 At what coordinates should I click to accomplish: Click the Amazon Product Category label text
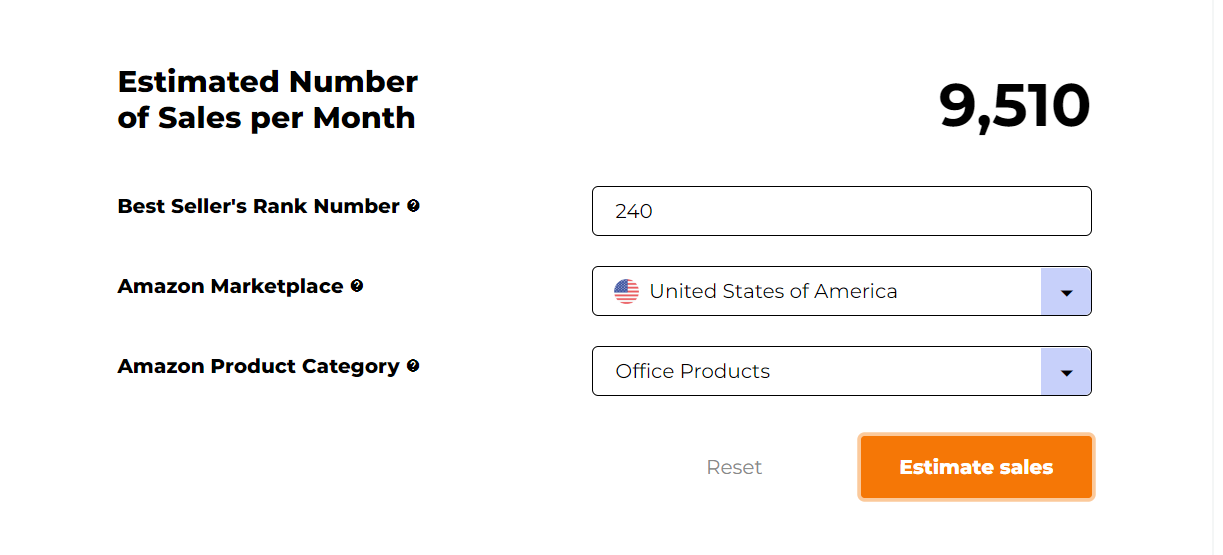pos(259,366)
